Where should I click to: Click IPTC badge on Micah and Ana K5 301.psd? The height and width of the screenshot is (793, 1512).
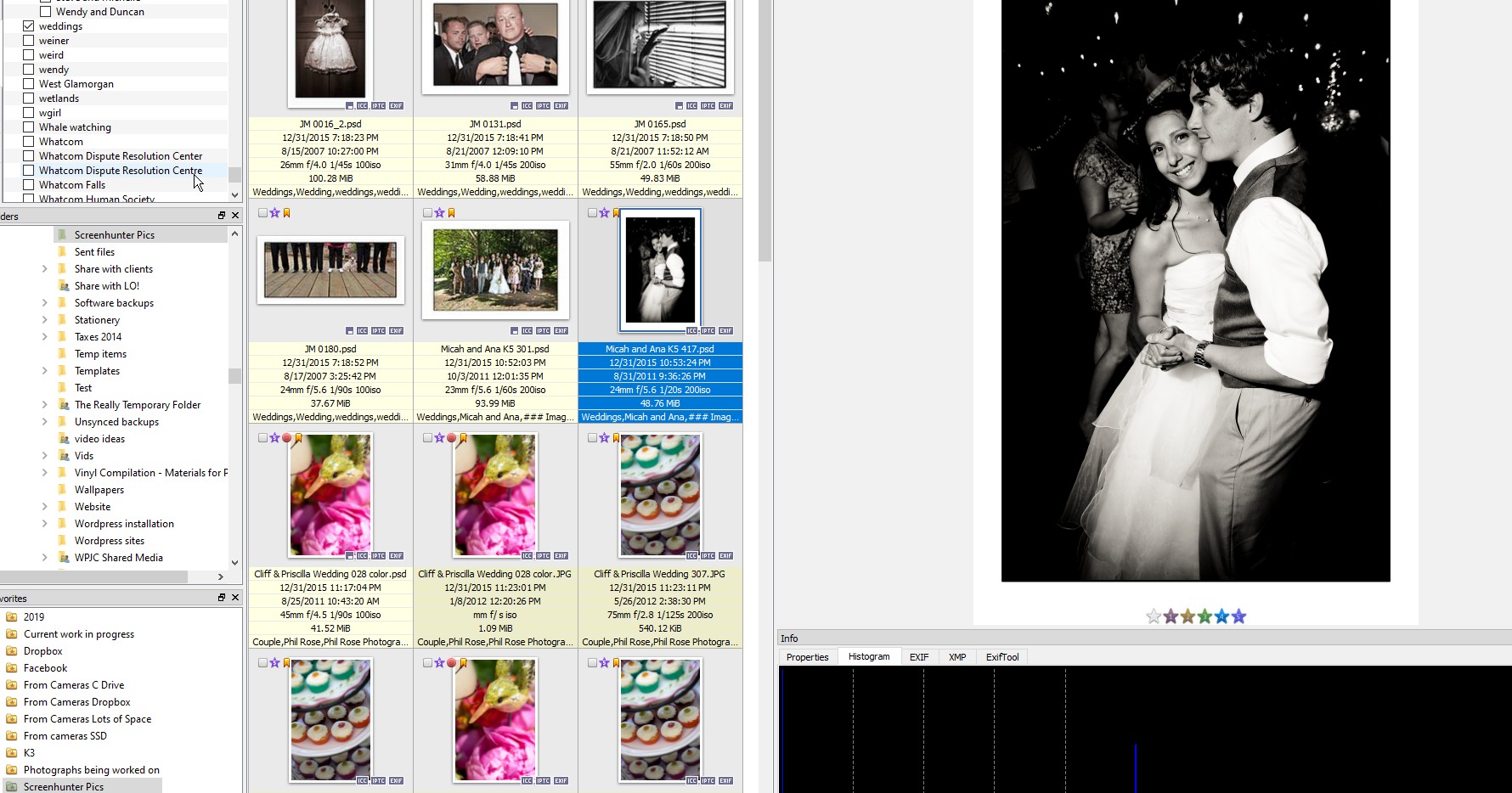click(544, 331)
